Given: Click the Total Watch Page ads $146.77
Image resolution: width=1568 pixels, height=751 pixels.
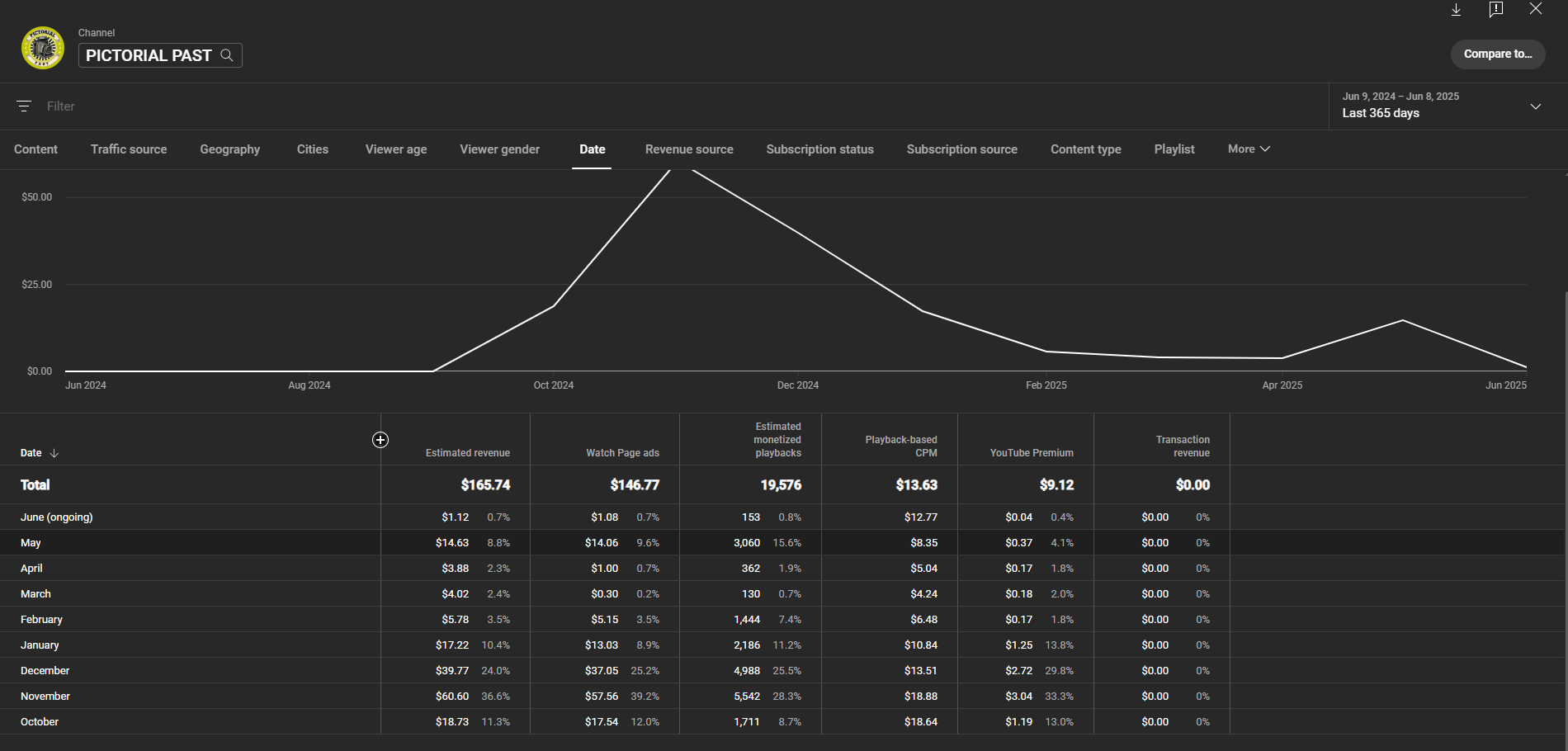Looking at the screenshot, I should click(x=635, y=485).
